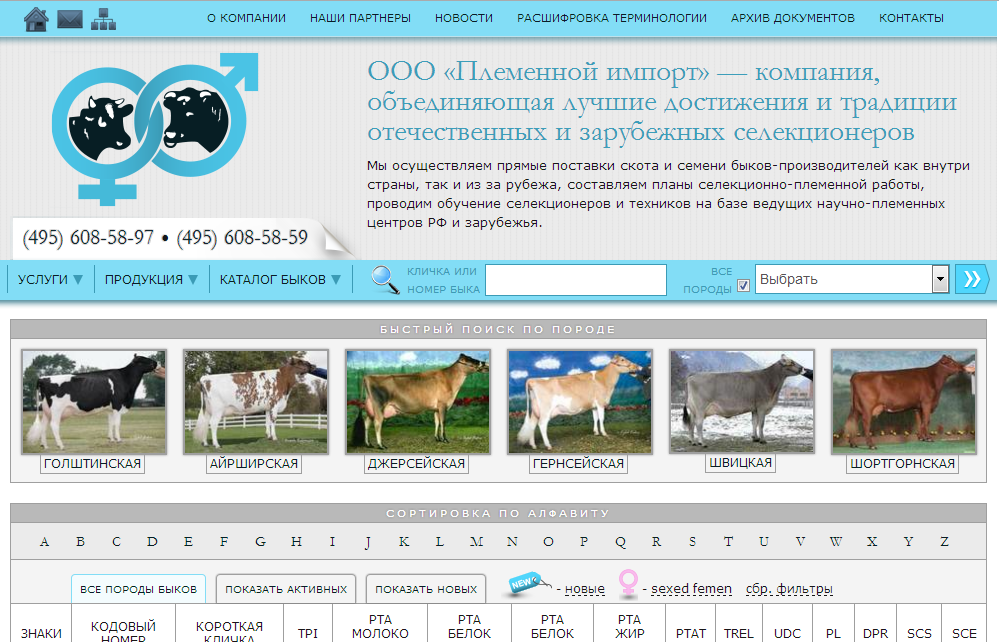Click the envelope mail icon

coord(70,20)
